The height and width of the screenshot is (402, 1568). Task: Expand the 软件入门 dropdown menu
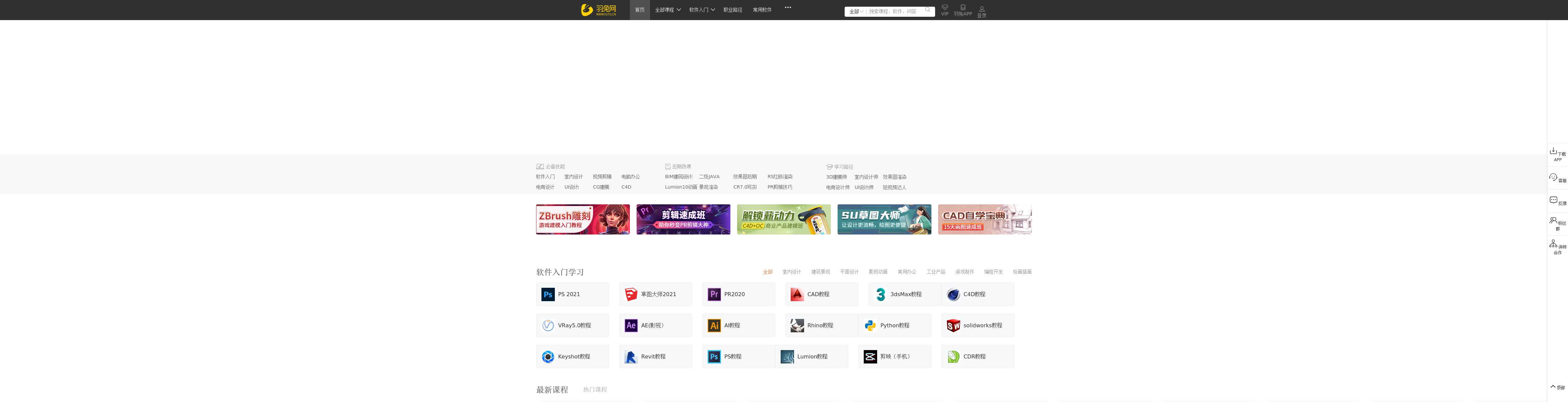pos(701,10)
